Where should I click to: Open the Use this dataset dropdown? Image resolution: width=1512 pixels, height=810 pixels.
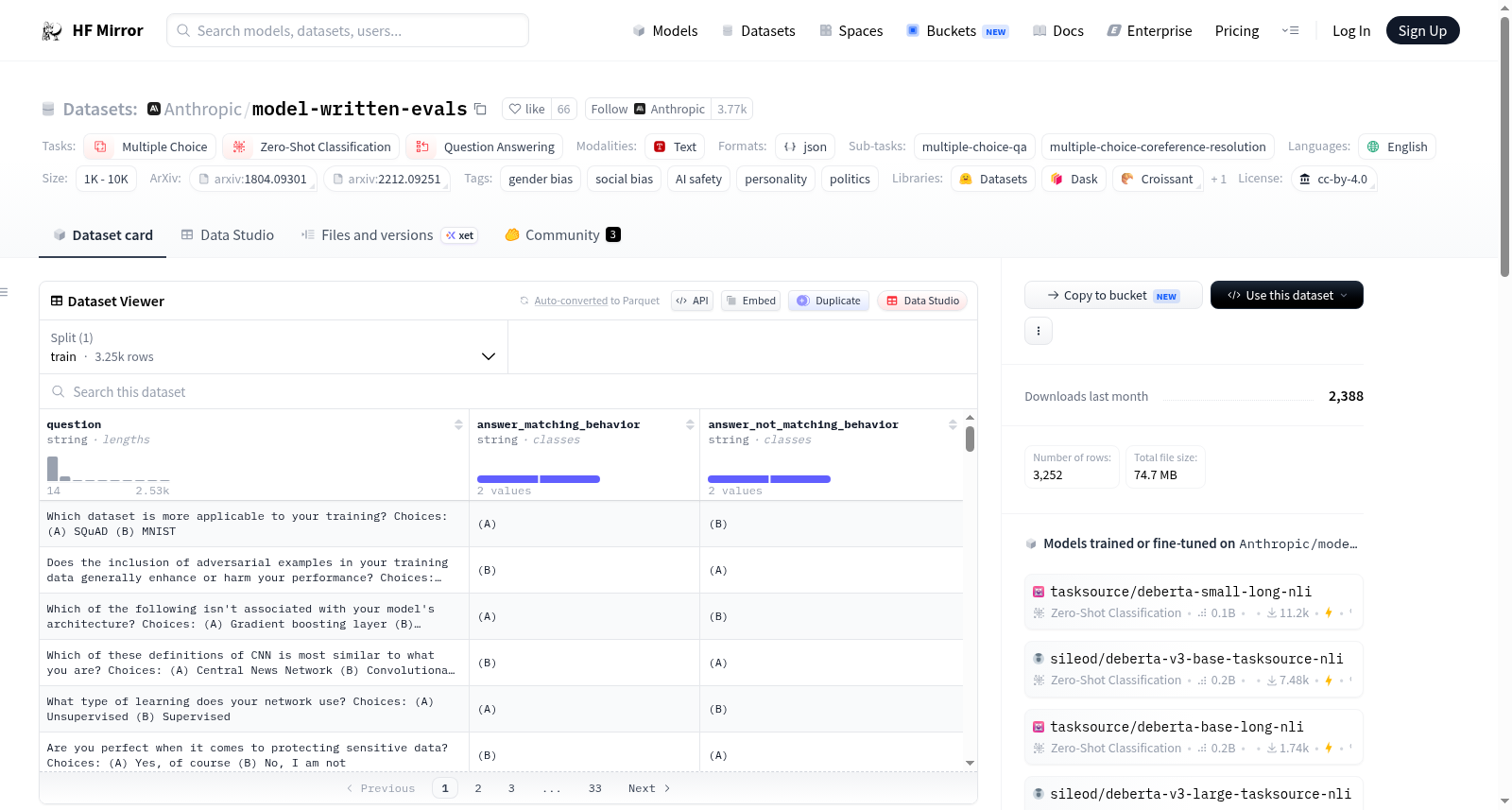(1287, 295)
